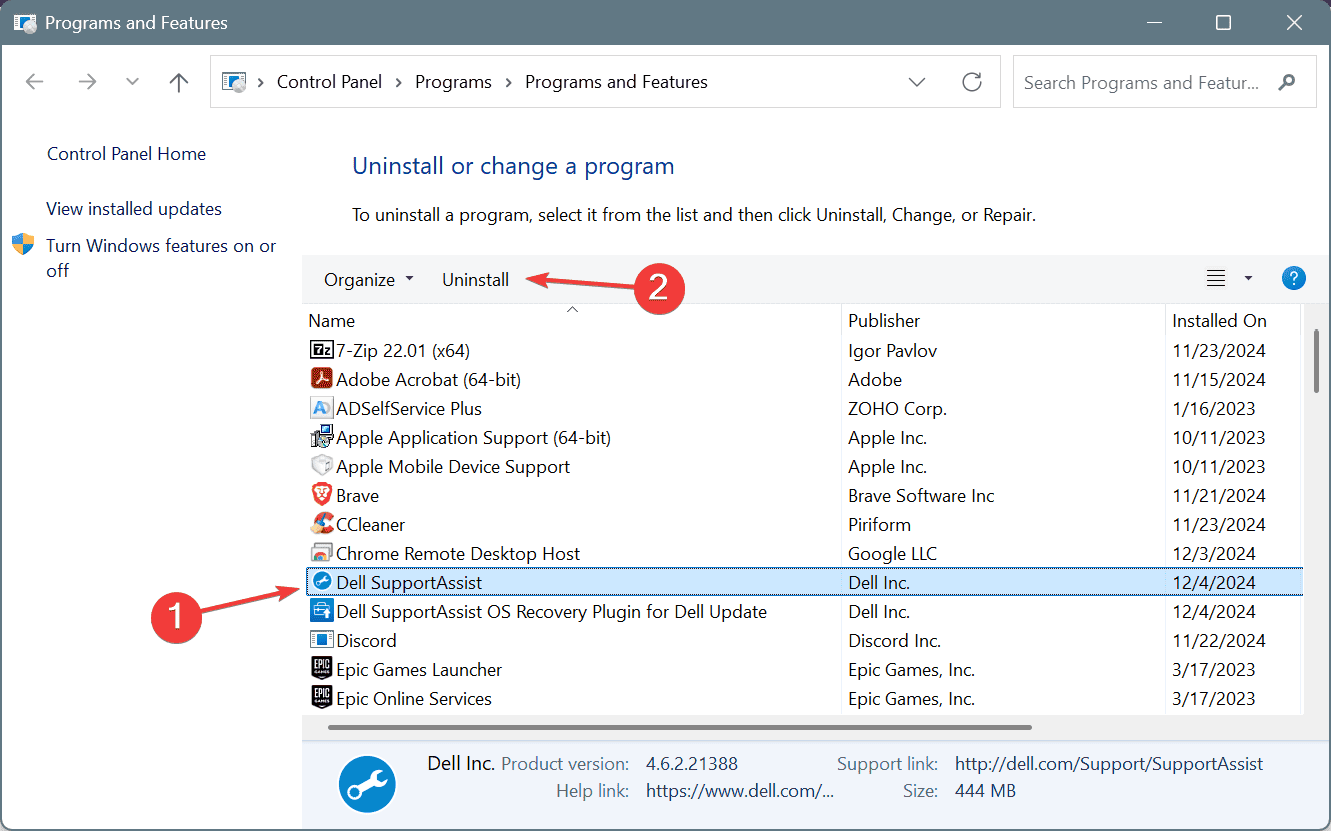Click the Apple Application Support icon
The width and height of the screenshot is (1331, 831).
pos(321,438)
